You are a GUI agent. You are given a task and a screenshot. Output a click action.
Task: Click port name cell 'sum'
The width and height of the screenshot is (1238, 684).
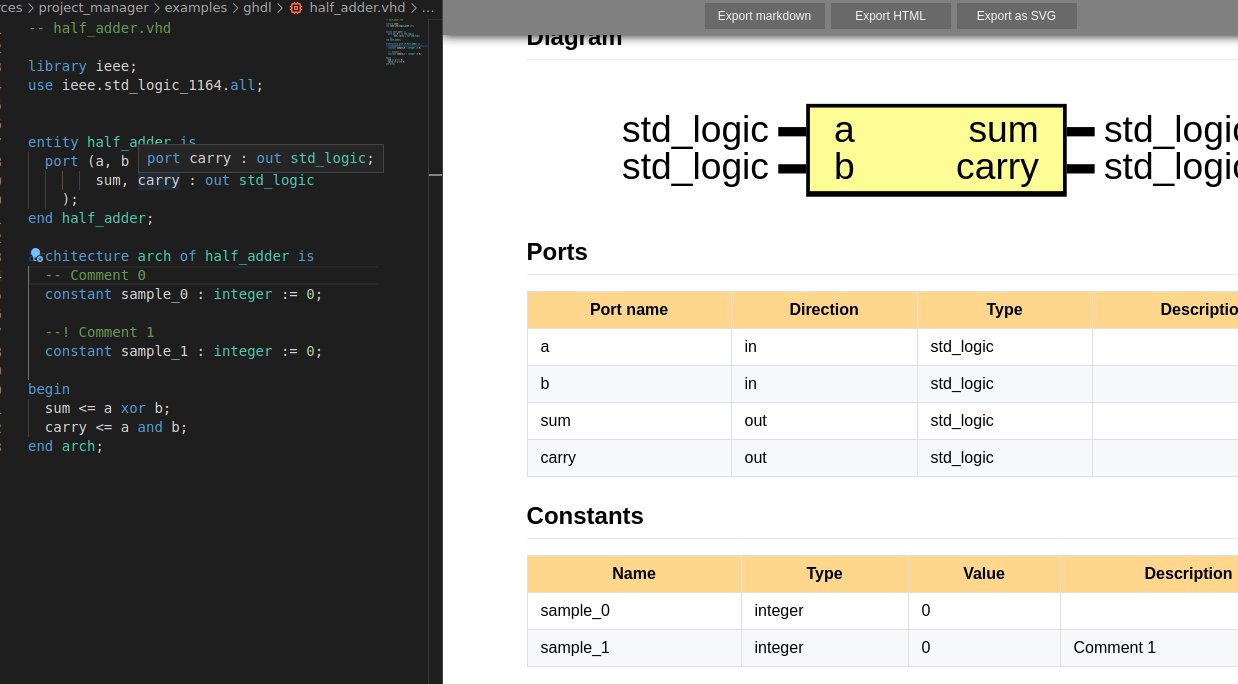click(x=629, y=421)
